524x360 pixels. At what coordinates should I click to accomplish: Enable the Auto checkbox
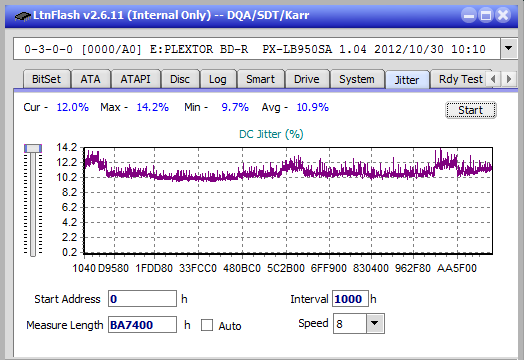pyautogui.click(x=207, y=325)
